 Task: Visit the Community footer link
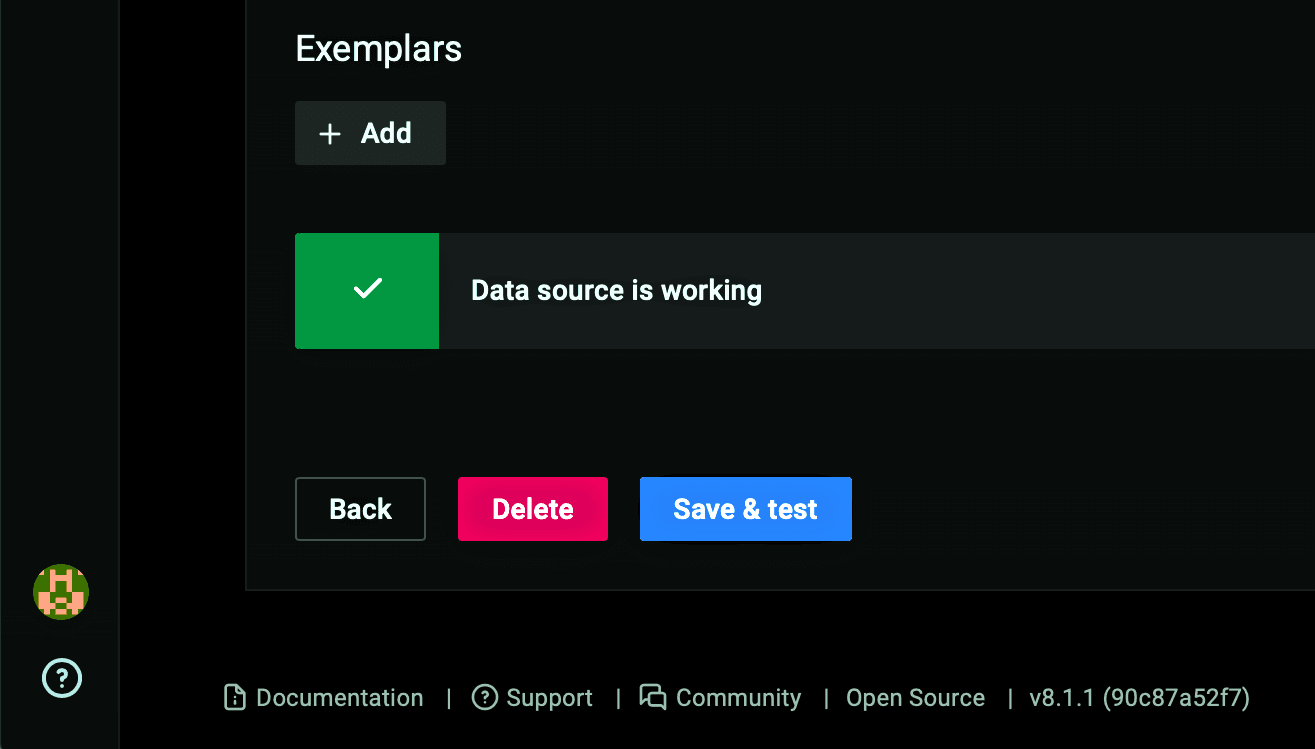coord(738,698)
